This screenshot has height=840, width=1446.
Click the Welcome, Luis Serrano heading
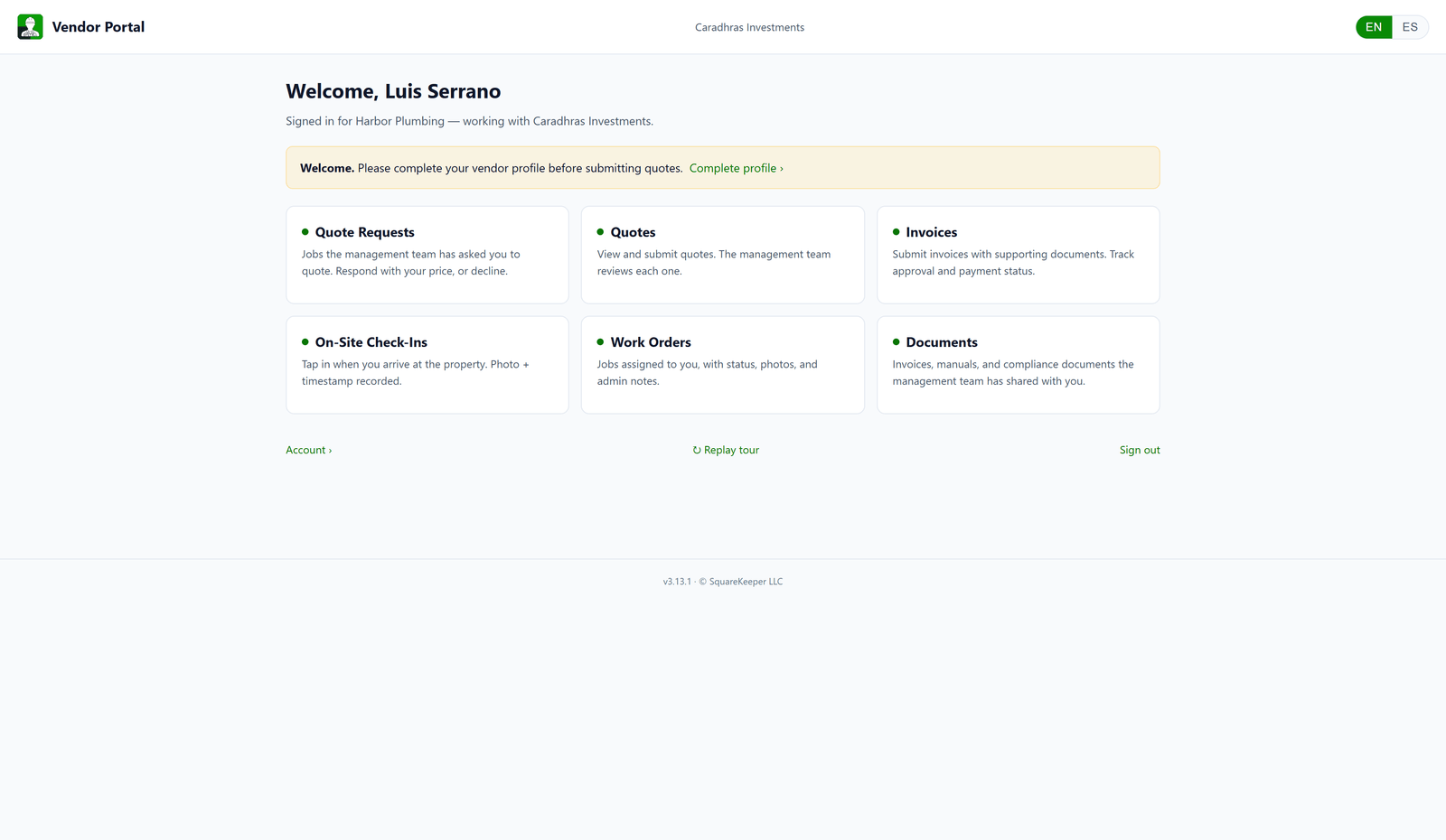(393, 91)
